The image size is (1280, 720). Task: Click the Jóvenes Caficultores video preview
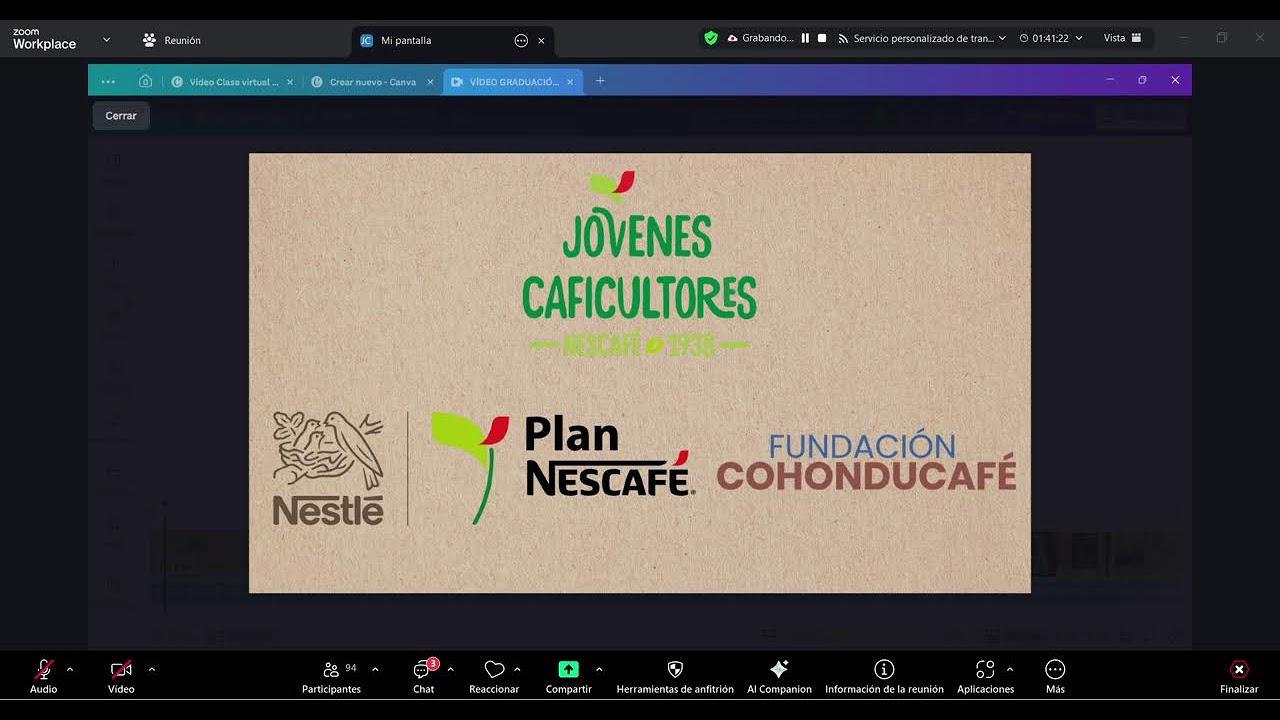pyautogui.click(x=640, y=373)
